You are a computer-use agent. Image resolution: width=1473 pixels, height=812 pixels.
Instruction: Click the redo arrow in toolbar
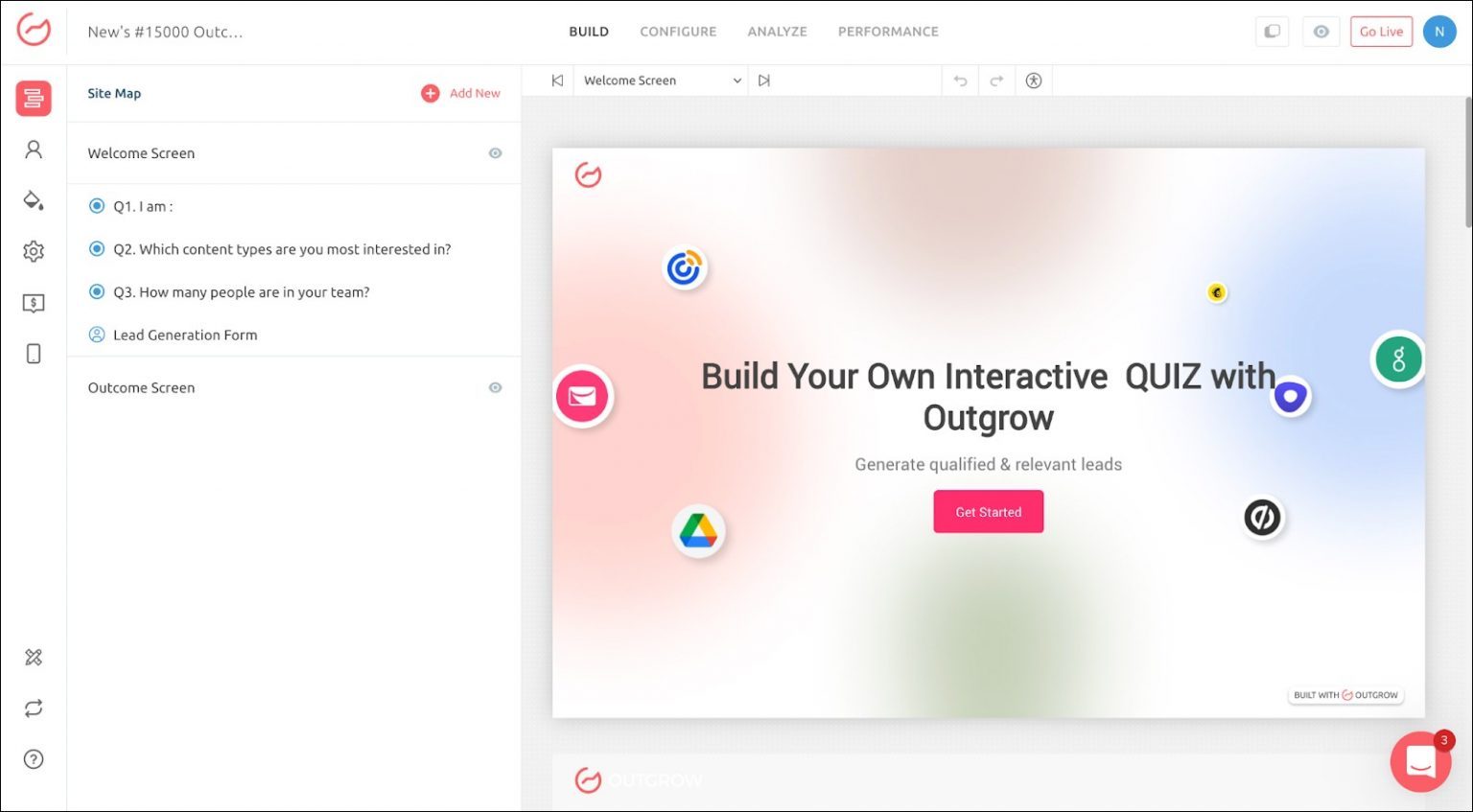pyautogui.click(x=996, y=81)
